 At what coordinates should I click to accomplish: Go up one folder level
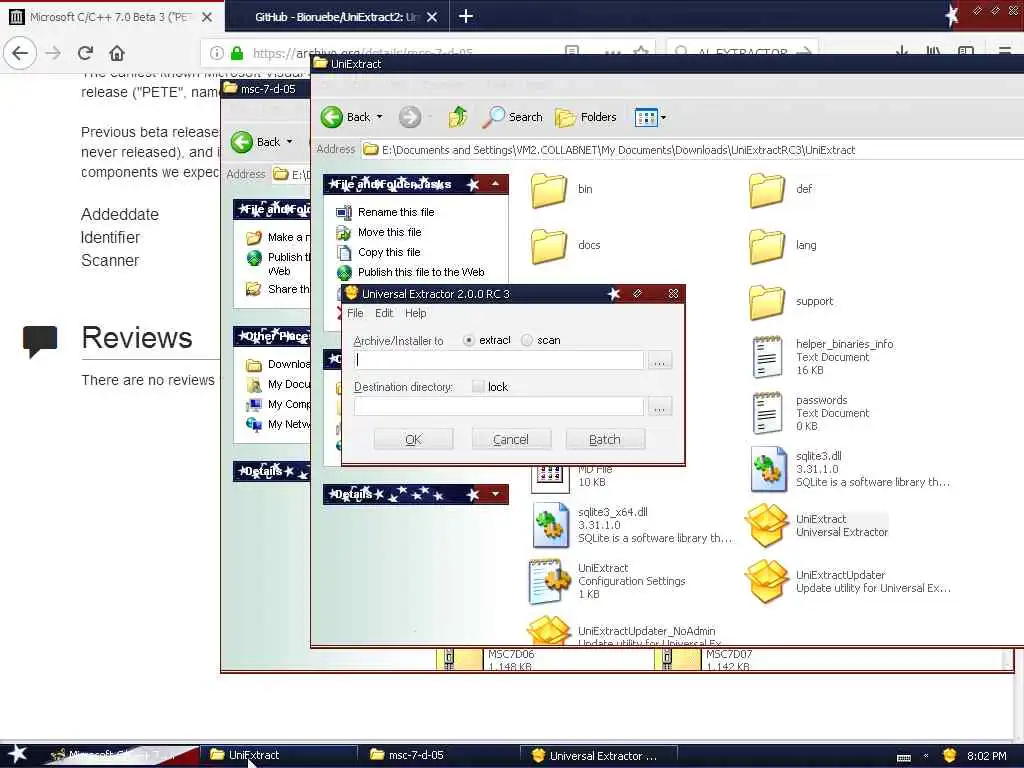(x=458, y=117)
